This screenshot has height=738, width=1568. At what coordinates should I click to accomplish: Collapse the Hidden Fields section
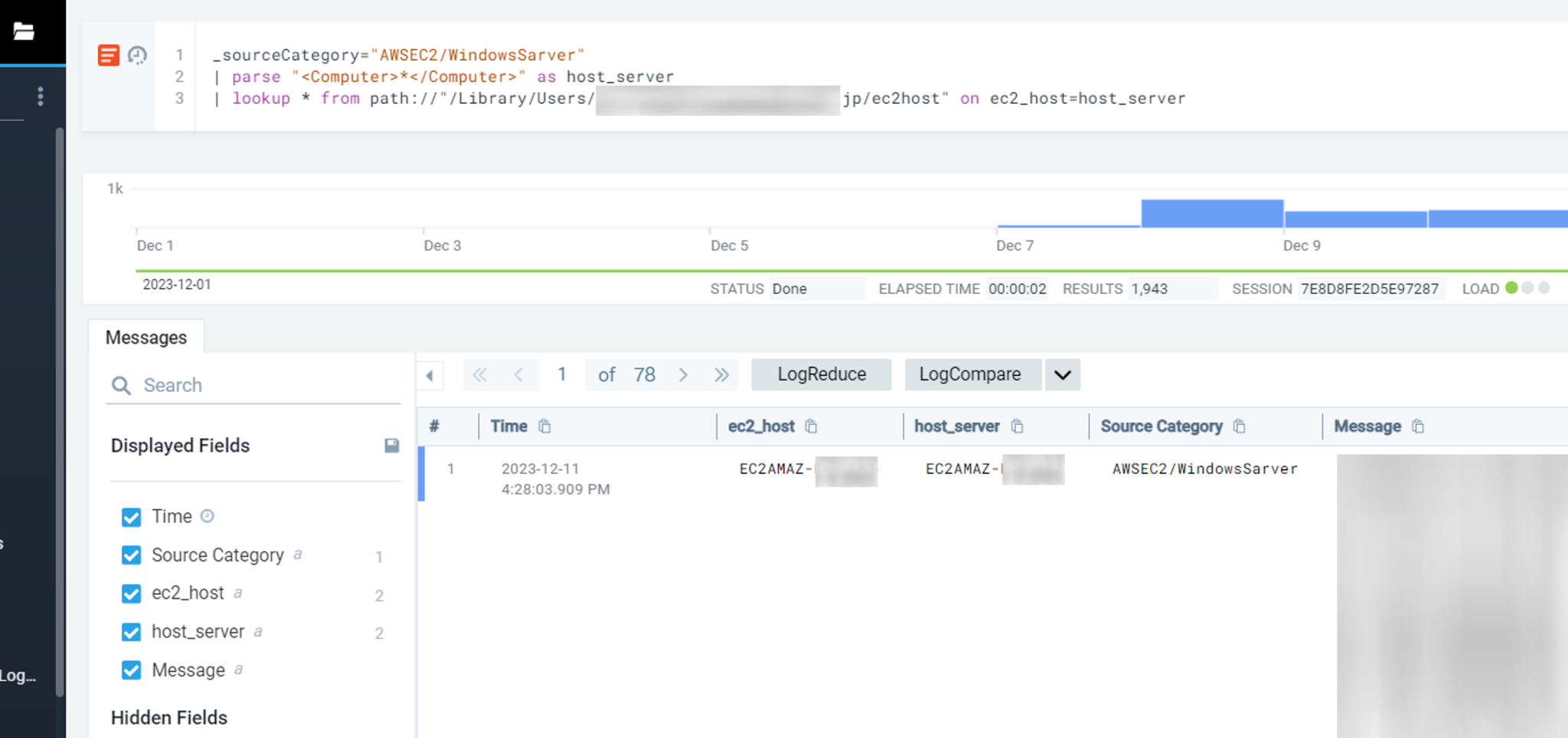coord(169,717)
